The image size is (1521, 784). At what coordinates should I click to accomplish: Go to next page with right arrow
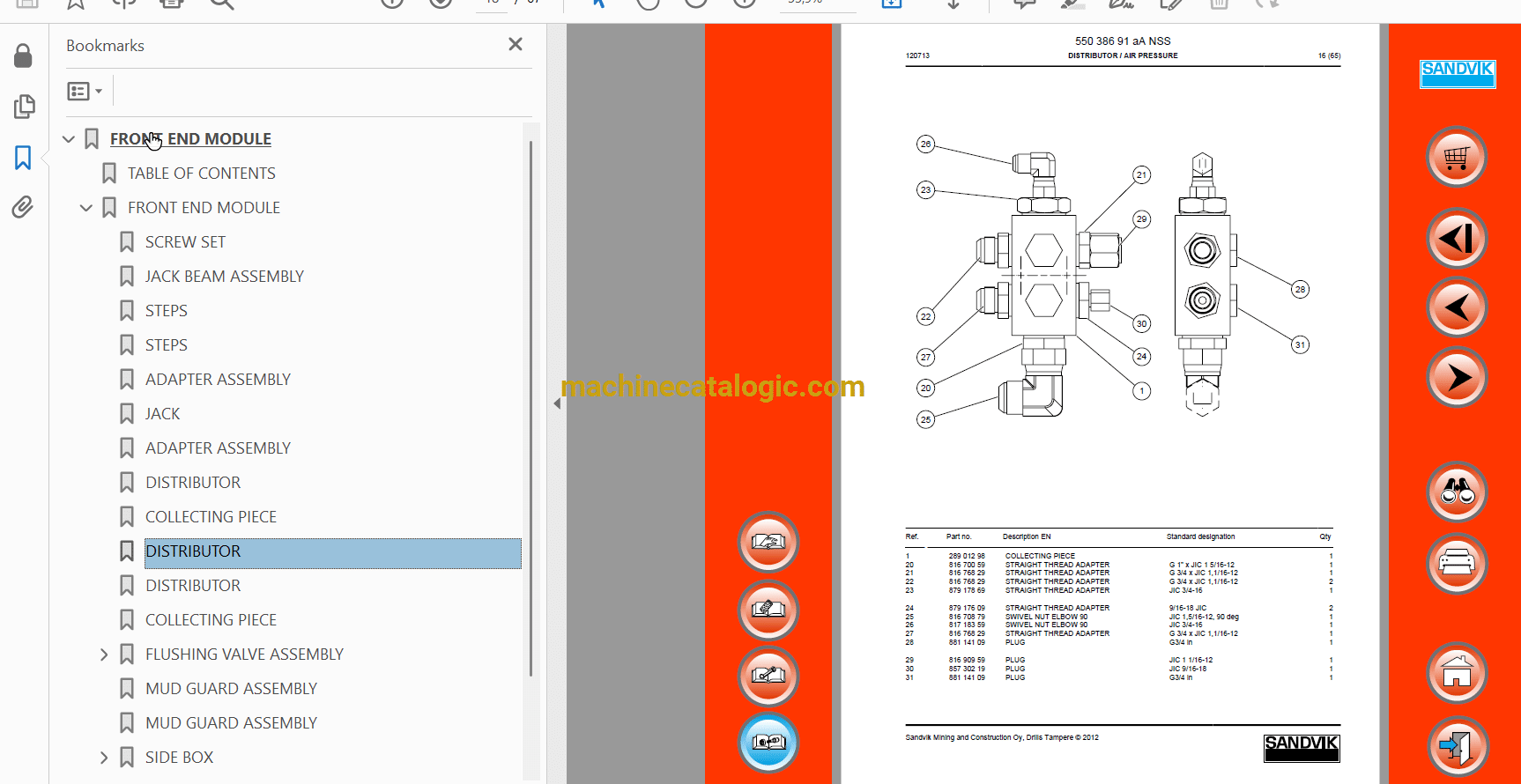tap(1457, 377)
